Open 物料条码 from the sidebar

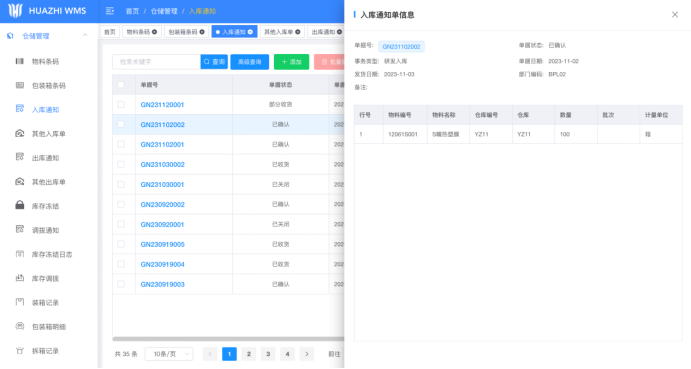(45, 61)
